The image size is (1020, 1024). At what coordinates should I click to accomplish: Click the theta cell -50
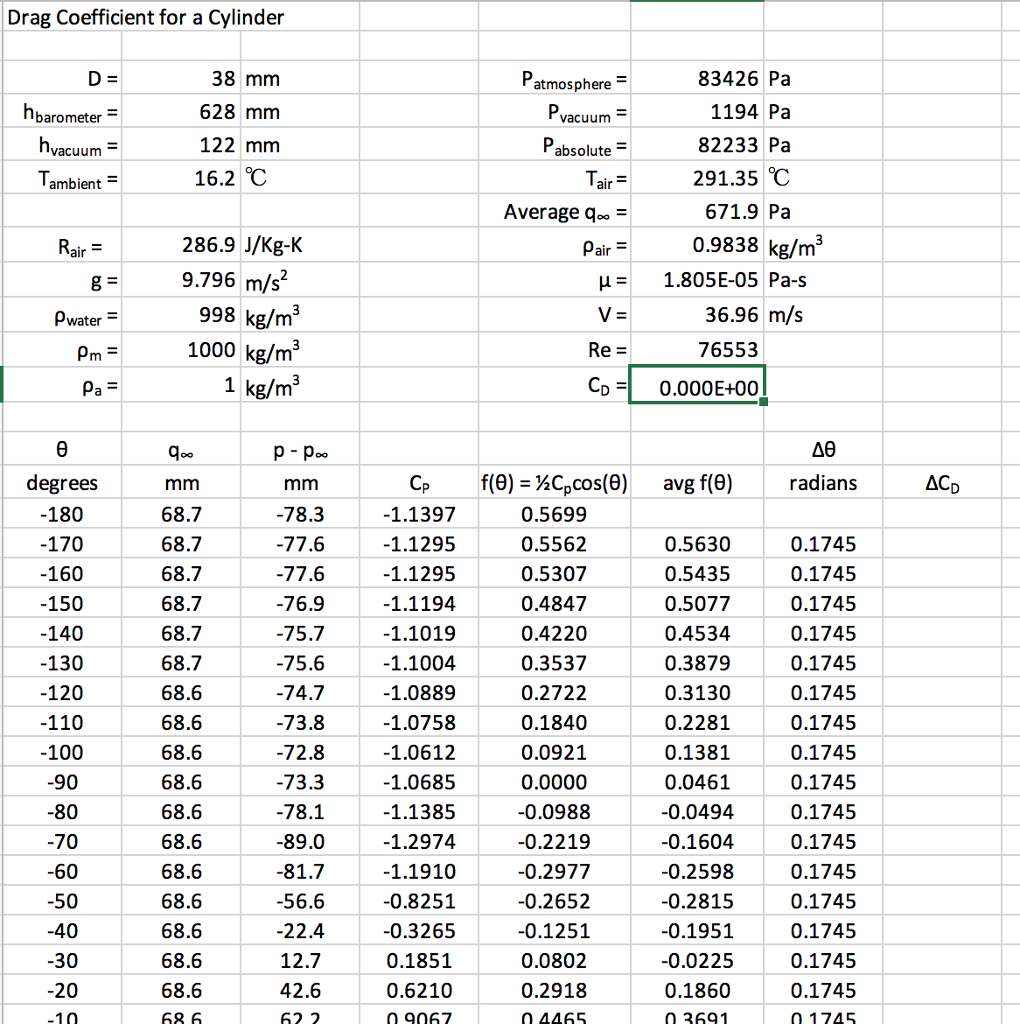[x=61, y=901]
